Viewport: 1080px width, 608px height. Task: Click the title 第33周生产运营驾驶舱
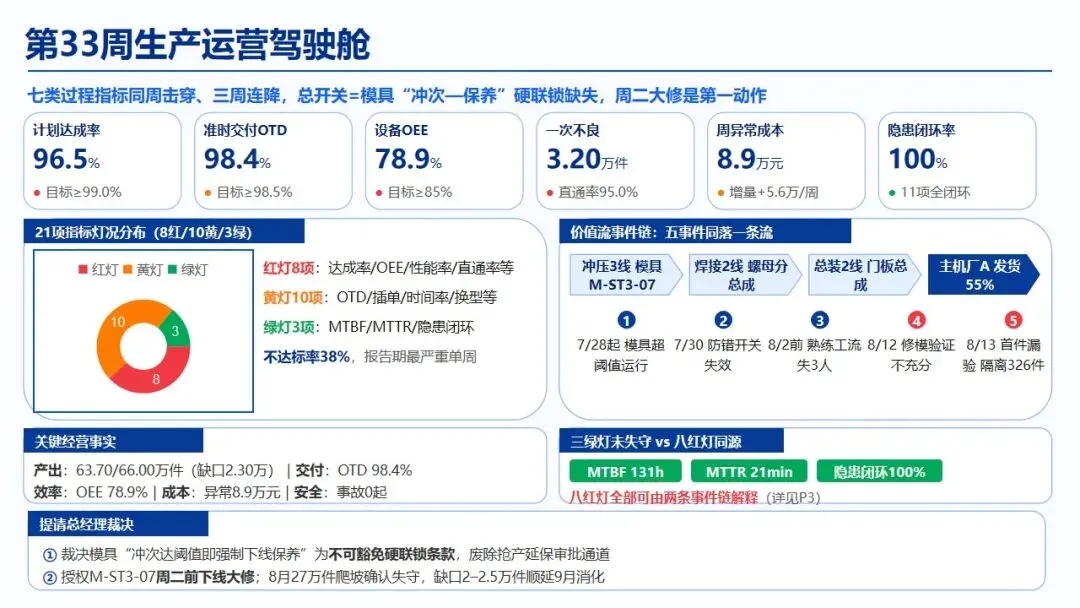pos(198,45)
